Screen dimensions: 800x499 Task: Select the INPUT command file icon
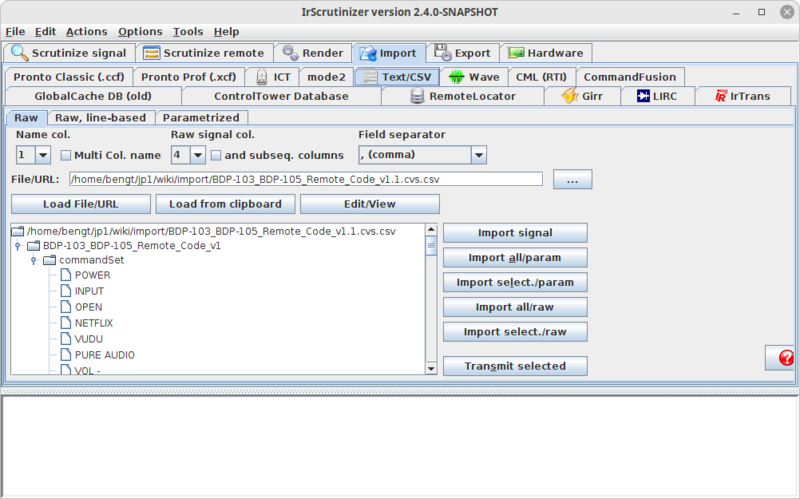tap(65, 291)
